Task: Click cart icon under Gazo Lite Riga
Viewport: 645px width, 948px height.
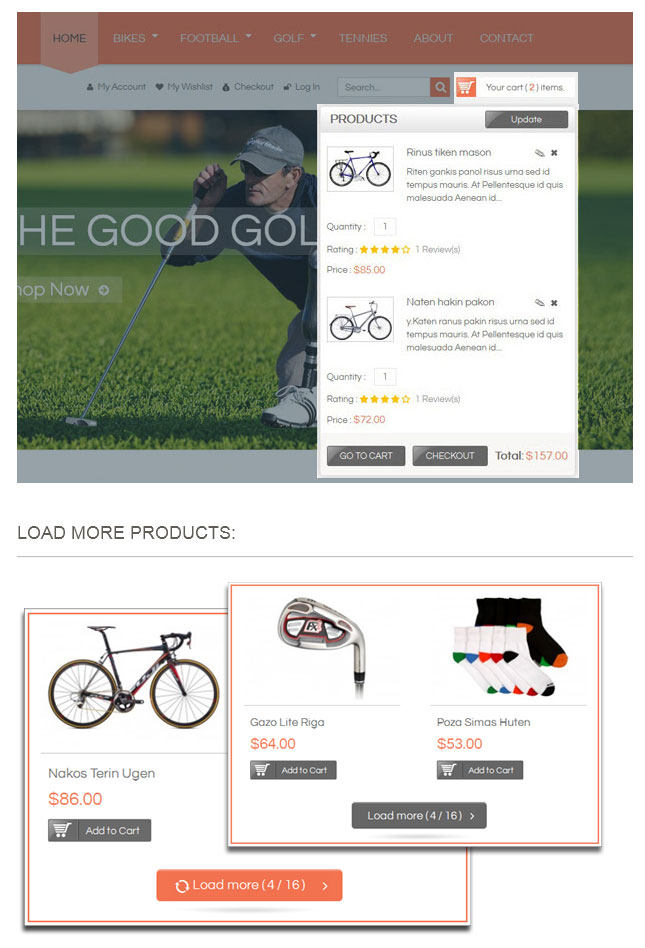Action: (x=261, y=770)
